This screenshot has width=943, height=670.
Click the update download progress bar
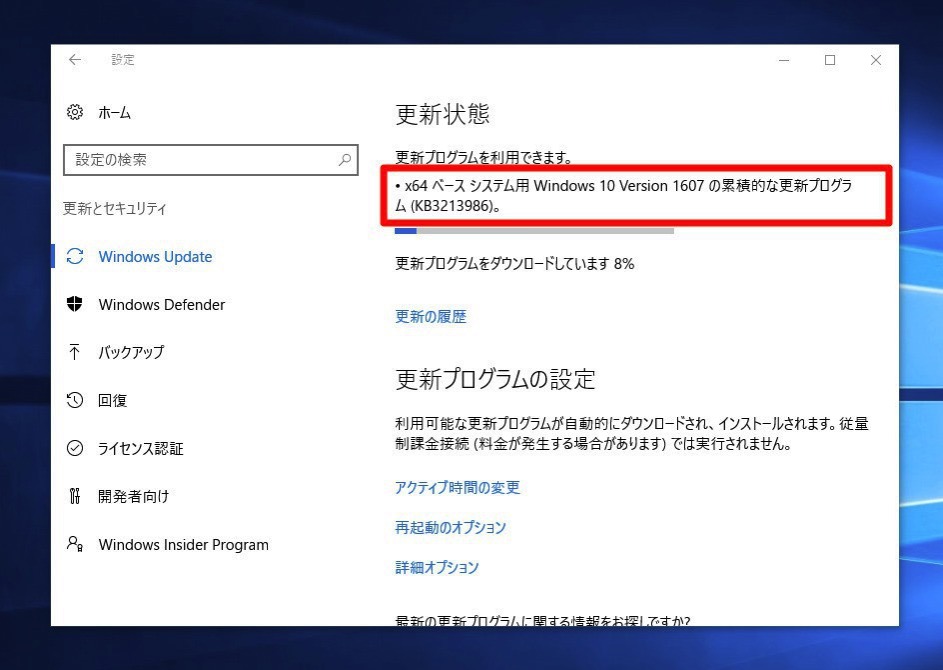(534, 230)
